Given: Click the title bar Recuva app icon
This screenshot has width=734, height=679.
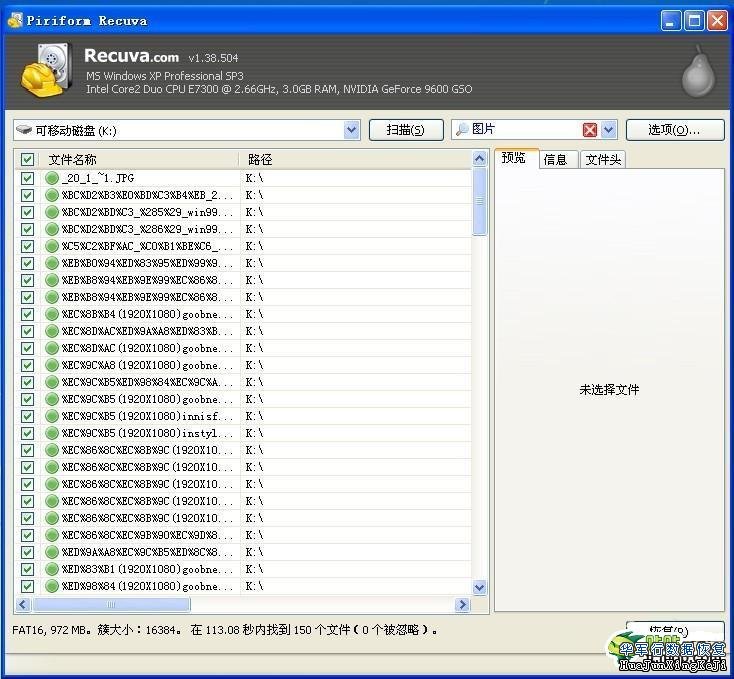Looking at the screenshot, I should click(14, 20).
